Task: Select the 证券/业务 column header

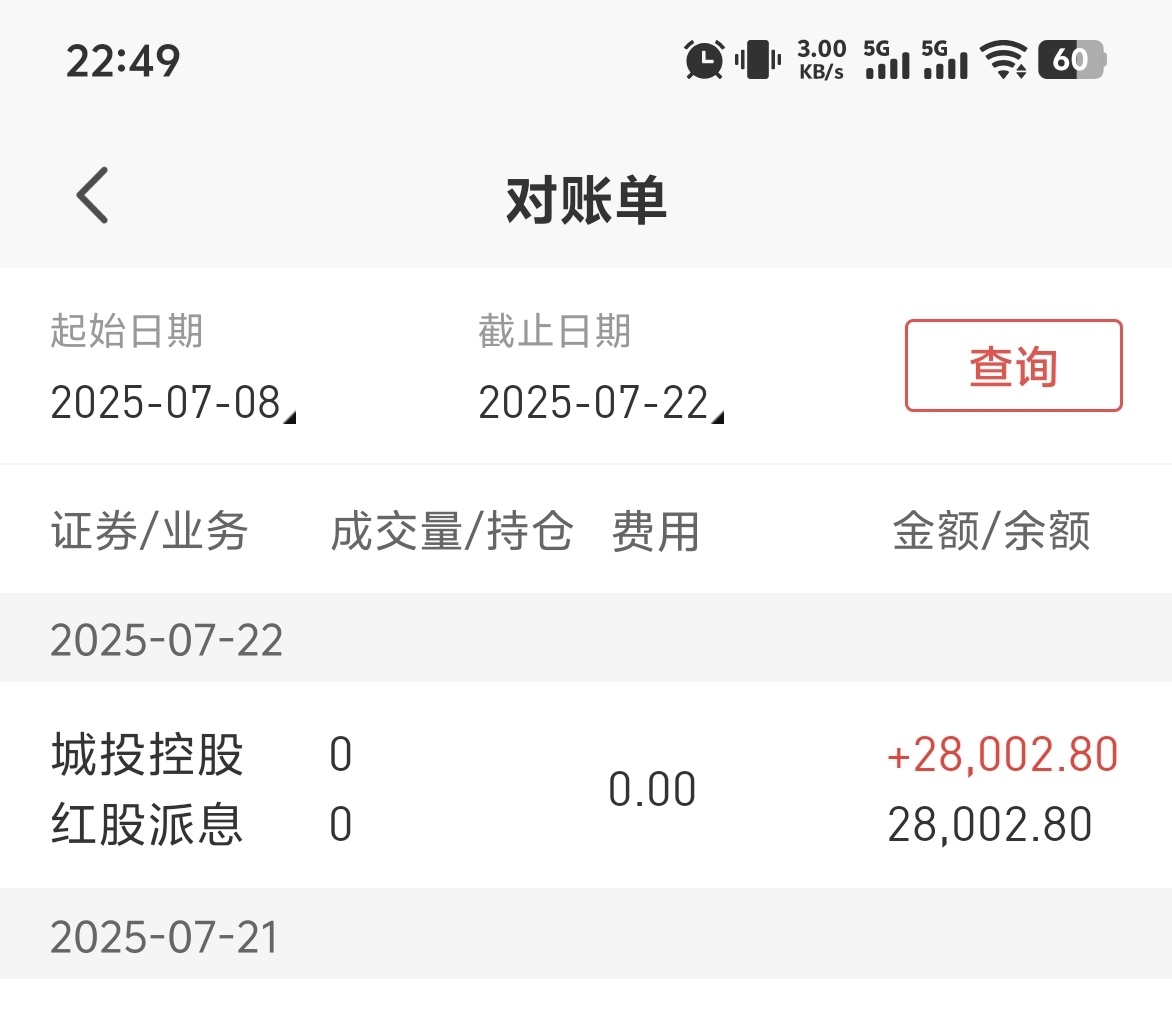Action: click(x=149, y=532)
